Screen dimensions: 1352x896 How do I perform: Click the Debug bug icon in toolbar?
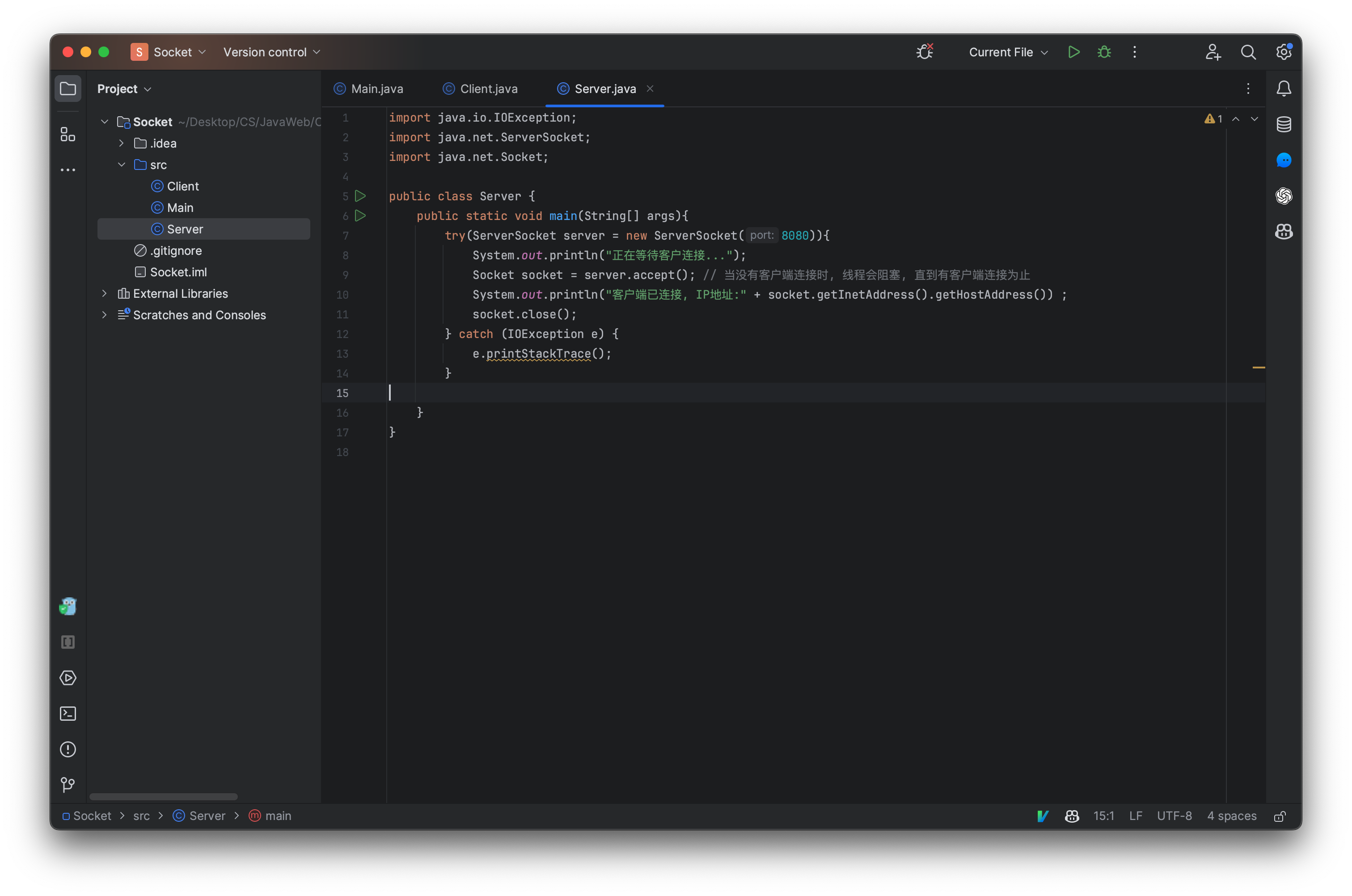pyautogui.click(x=1104, y=52)
